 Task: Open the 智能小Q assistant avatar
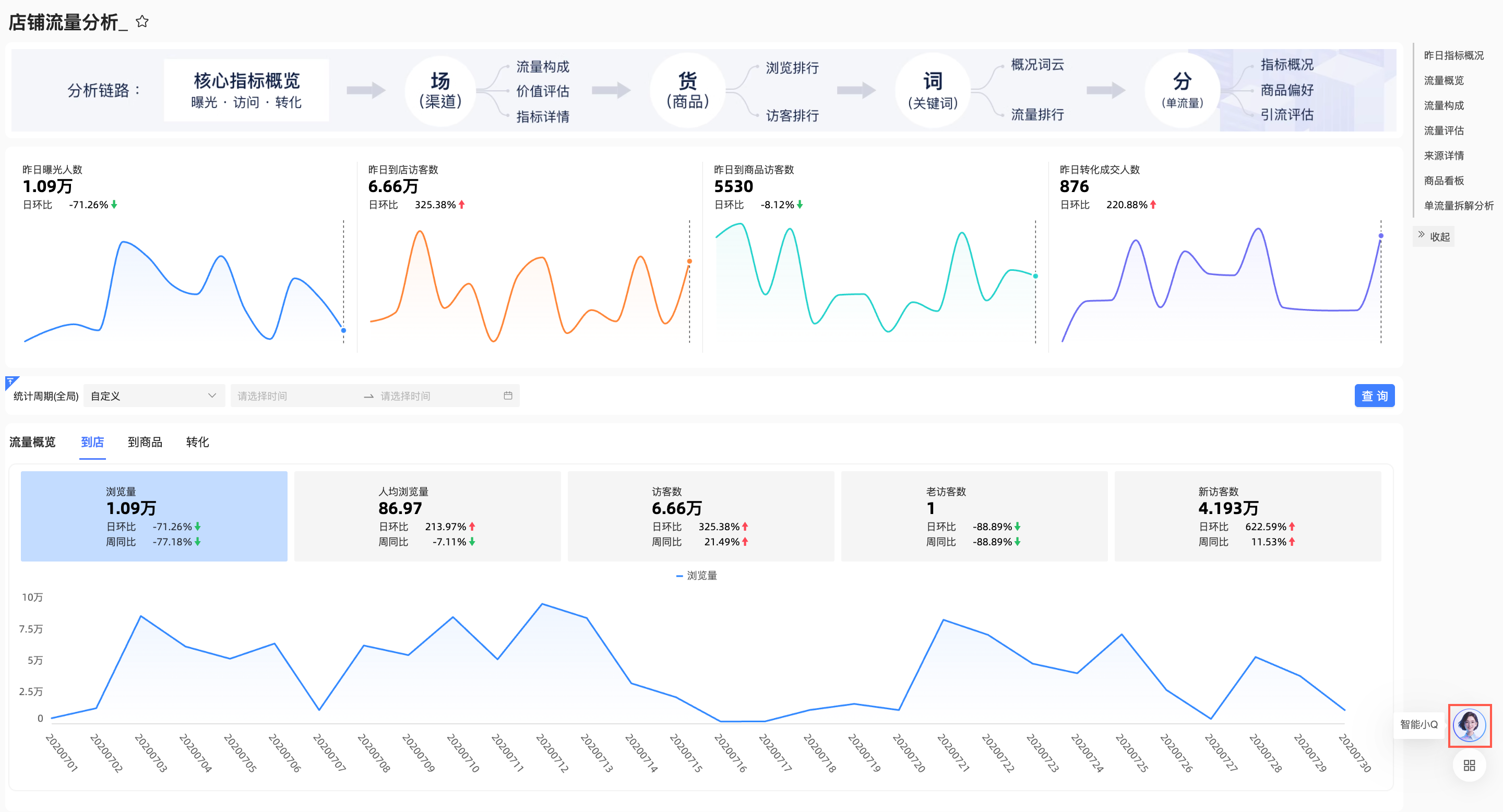pyautogui.click(x=1469, y=725)
